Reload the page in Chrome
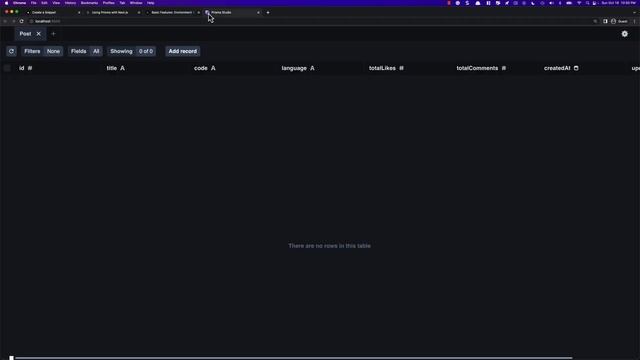 pyautogui.click(x=22, y=21)
